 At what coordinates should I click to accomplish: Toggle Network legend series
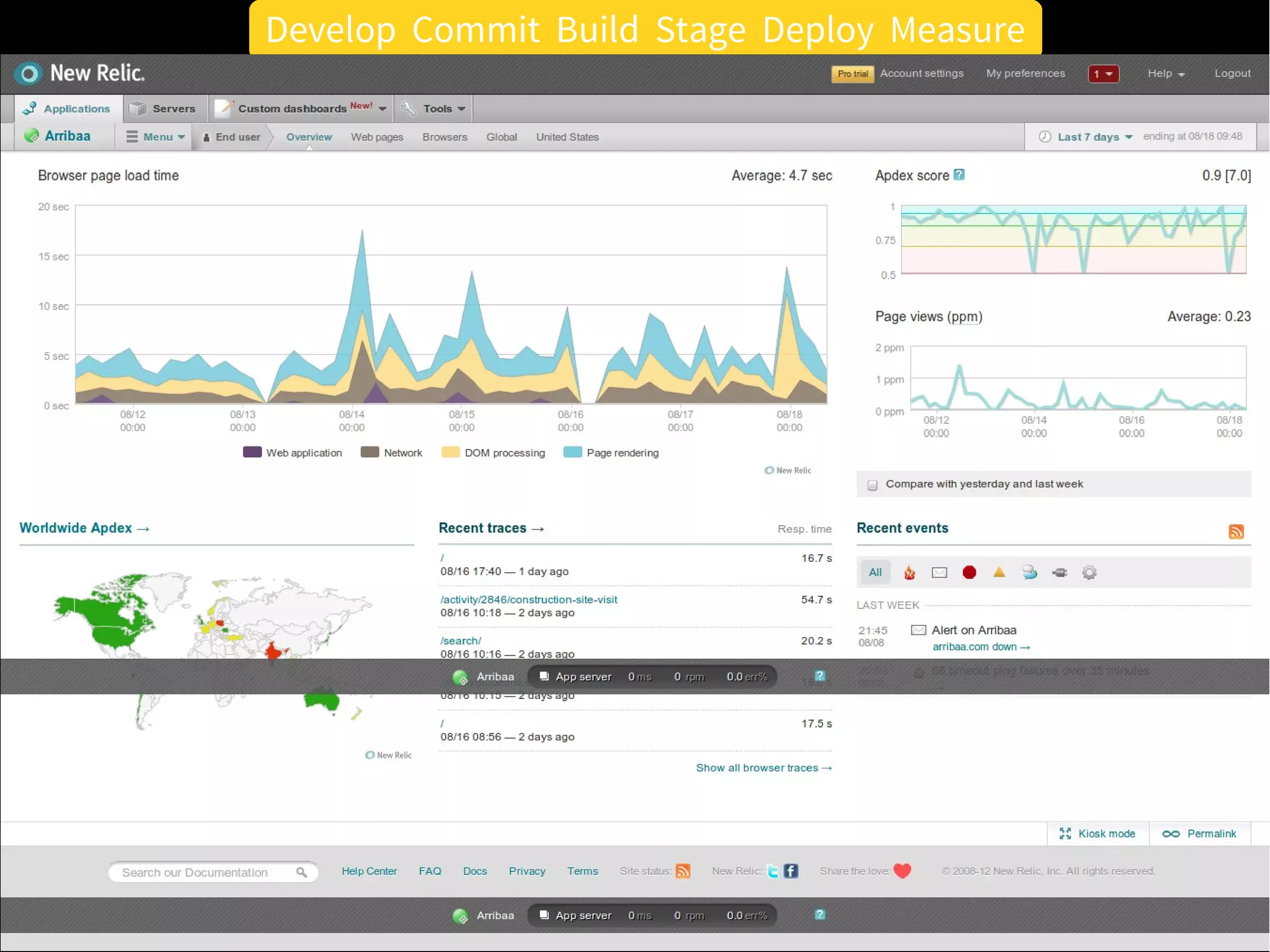pyautogui.click(x=391, y=453)
